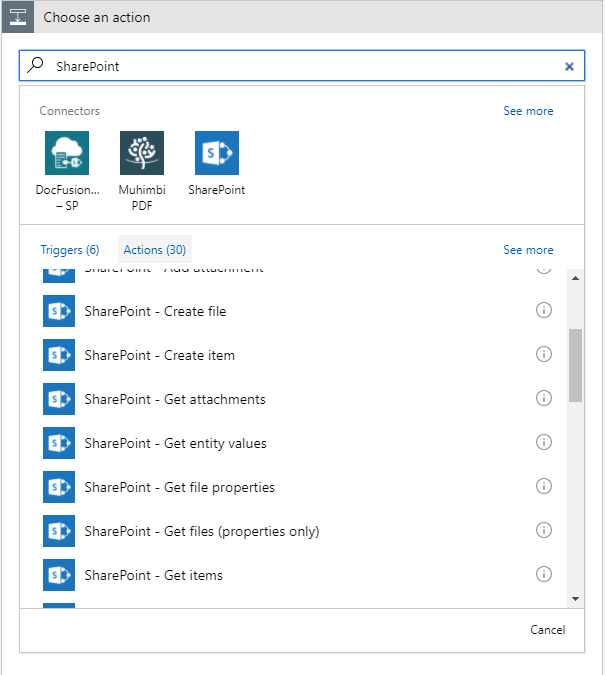The image size is (605, 675).
Task: Choose SharePoint - Create item action
Action: (x=160, y=355)
